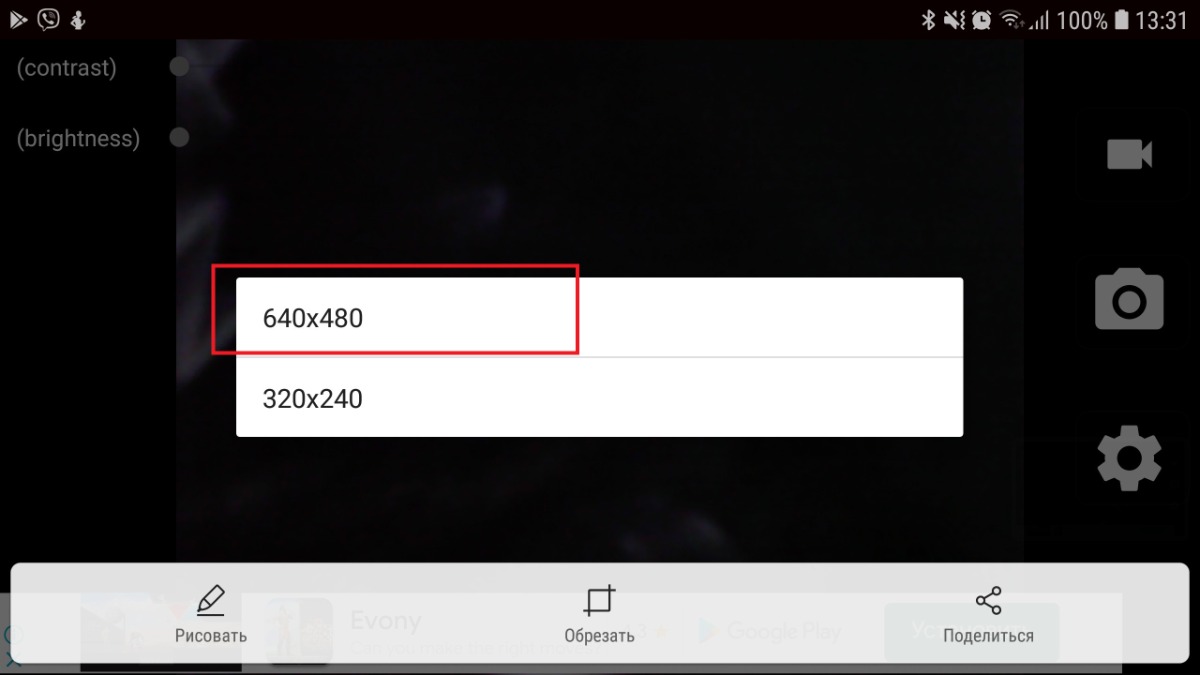Open settings via the gear icon
Viewport: 1200px width, 675px height.
[1129, 459]
